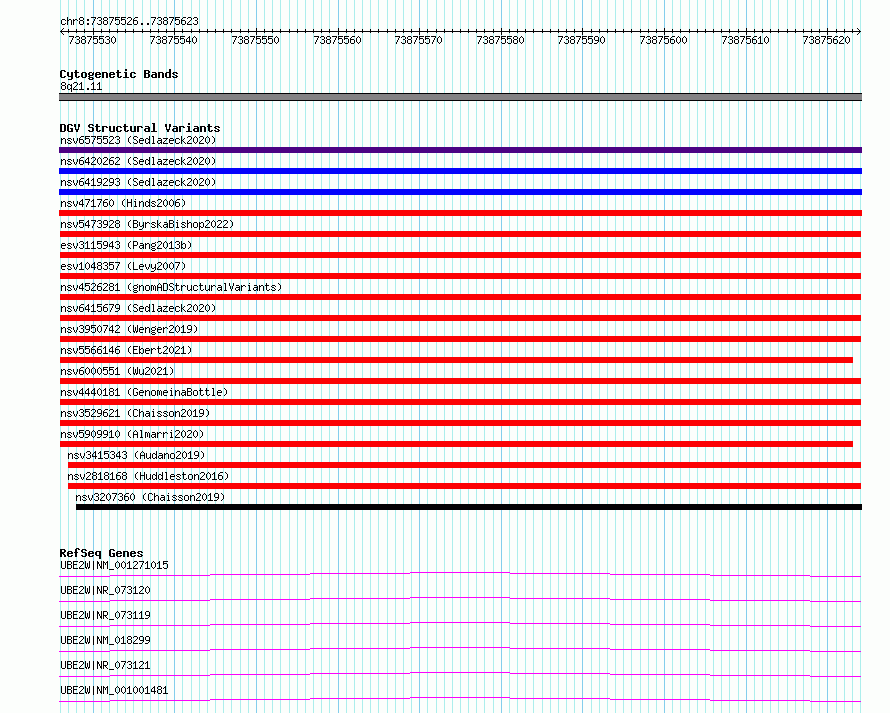
Task: Open transcript UBE2W|NR_073120
Action: [x=106, y=590]
